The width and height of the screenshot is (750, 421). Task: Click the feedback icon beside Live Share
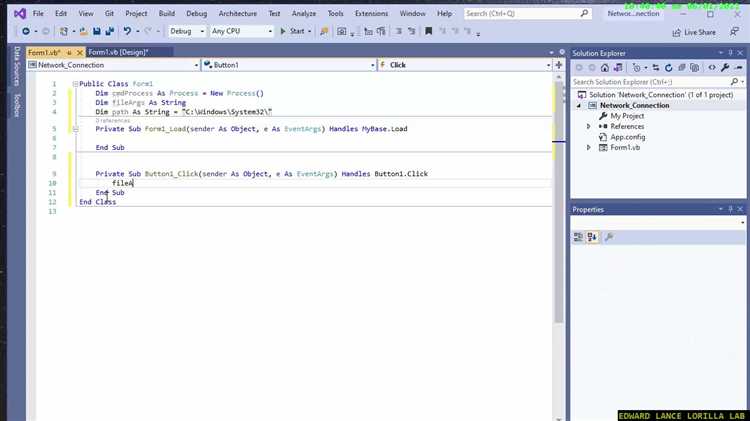(x=734, y=32)
